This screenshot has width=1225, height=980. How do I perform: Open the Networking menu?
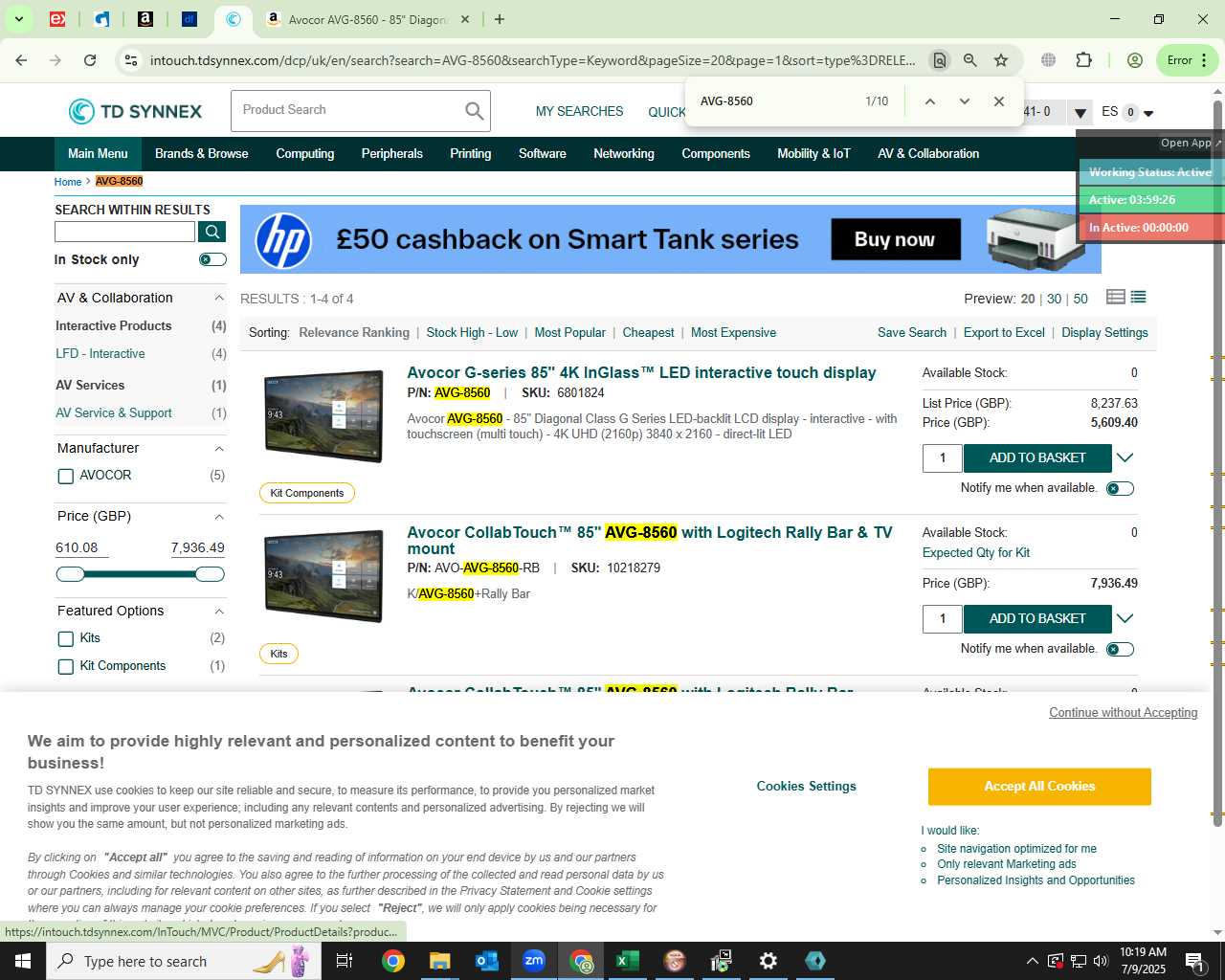624,153
